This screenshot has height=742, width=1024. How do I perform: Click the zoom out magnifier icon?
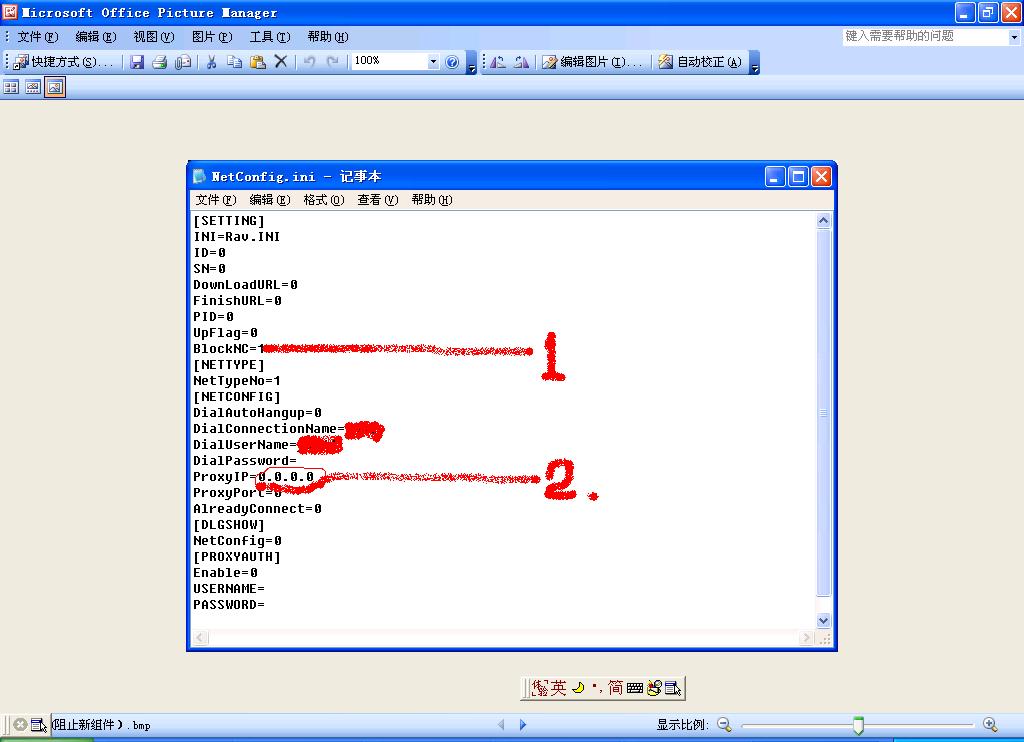point(724,724)
